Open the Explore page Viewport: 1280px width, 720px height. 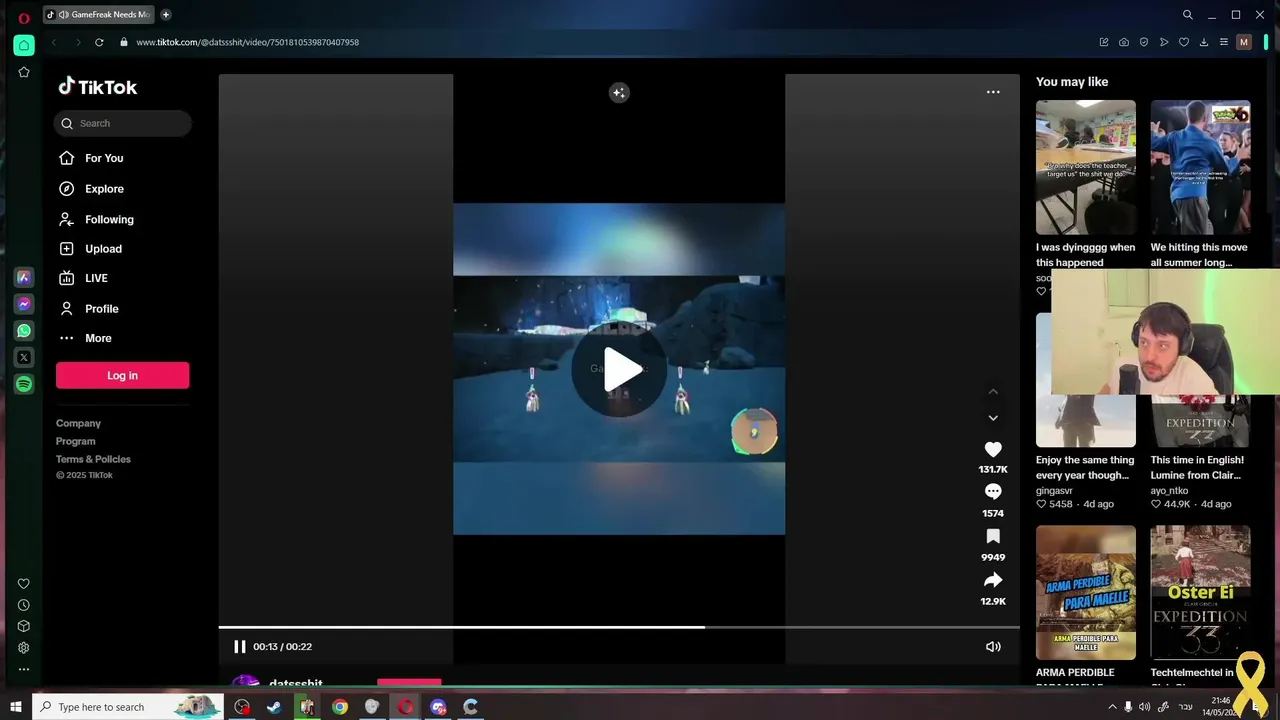coord(91,189)
